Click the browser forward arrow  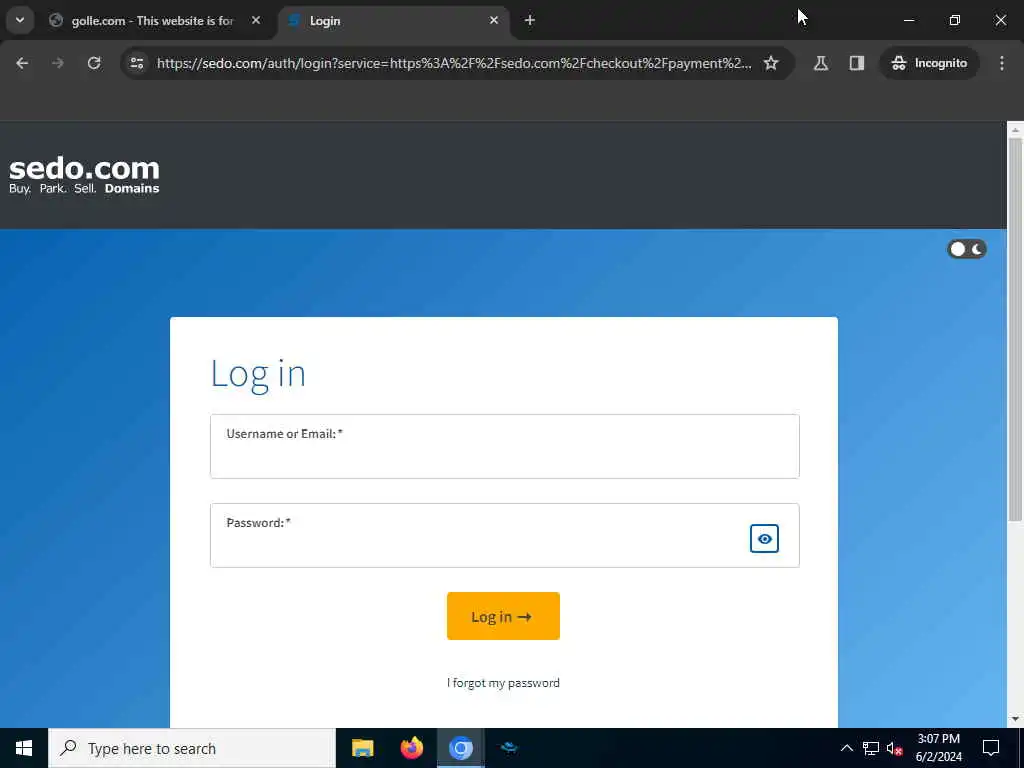[x=57, y=63]
